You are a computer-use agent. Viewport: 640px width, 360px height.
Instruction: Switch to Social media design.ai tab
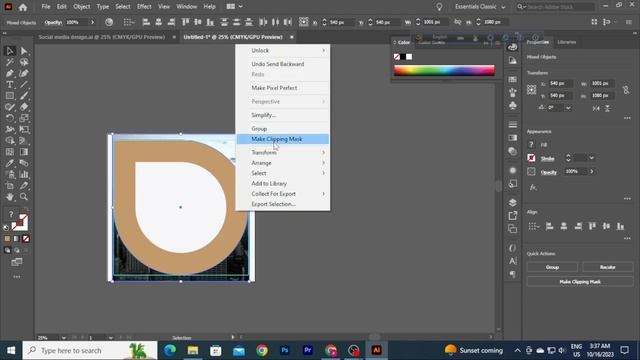102,37
